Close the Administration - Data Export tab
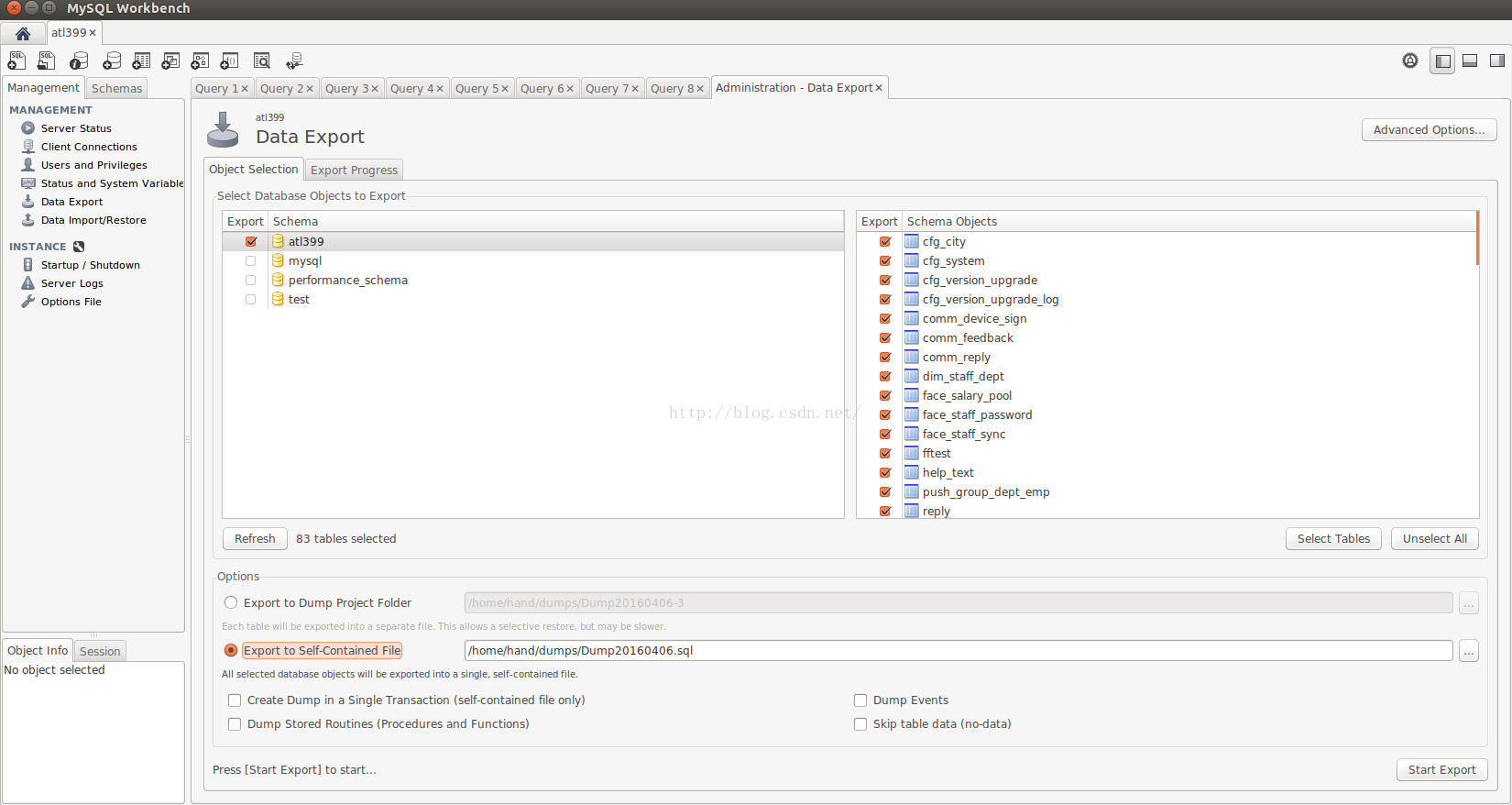This screenshot has width=1512, height=805. coord(879,88)
